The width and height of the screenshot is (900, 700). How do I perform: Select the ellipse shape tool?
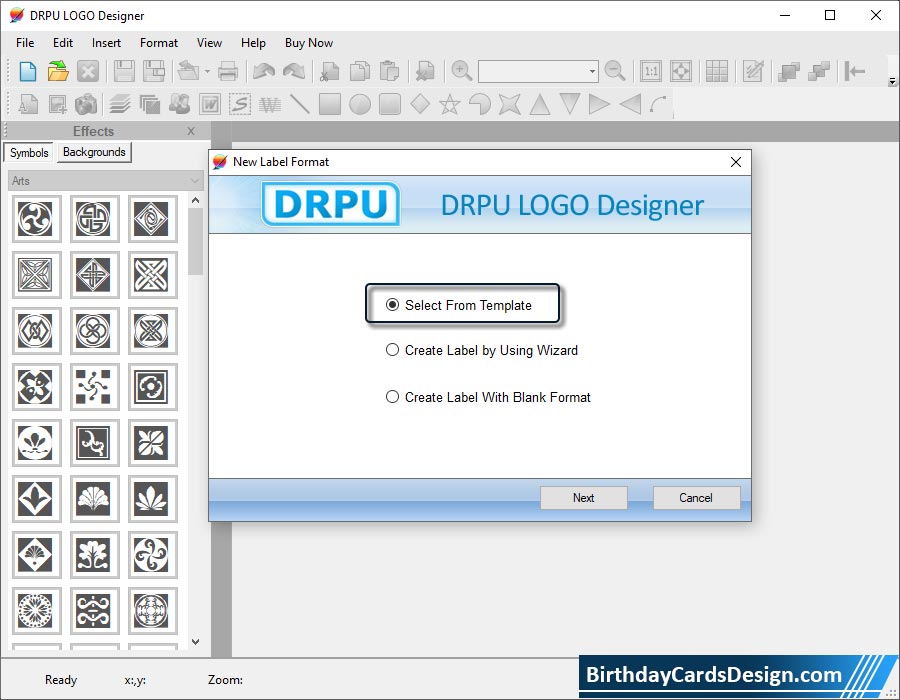(360, 104)
